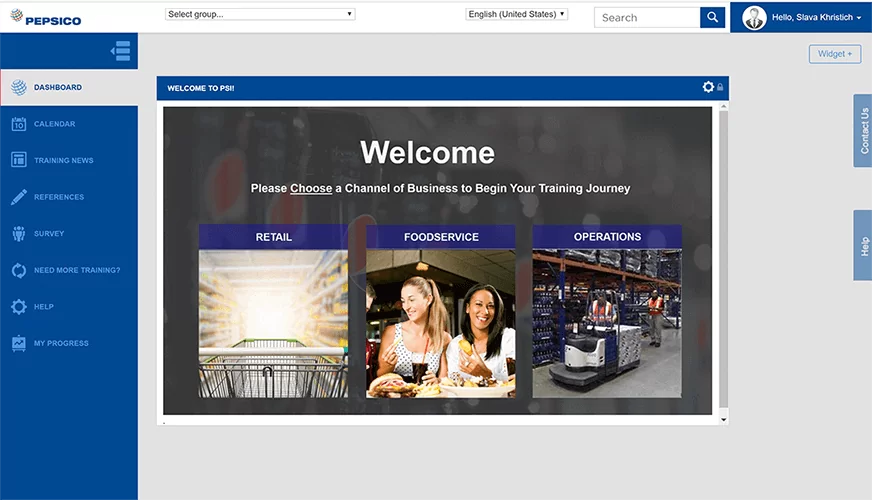Open the Training News menu item
Screen dimensions: 872x500
coord(69,160)
